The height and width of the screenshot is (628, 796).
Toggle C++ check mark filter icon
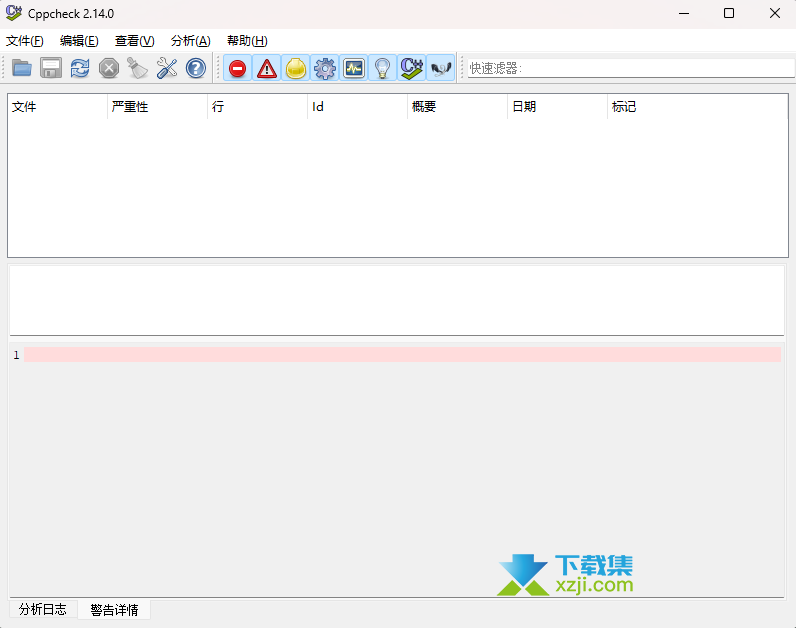412,68
